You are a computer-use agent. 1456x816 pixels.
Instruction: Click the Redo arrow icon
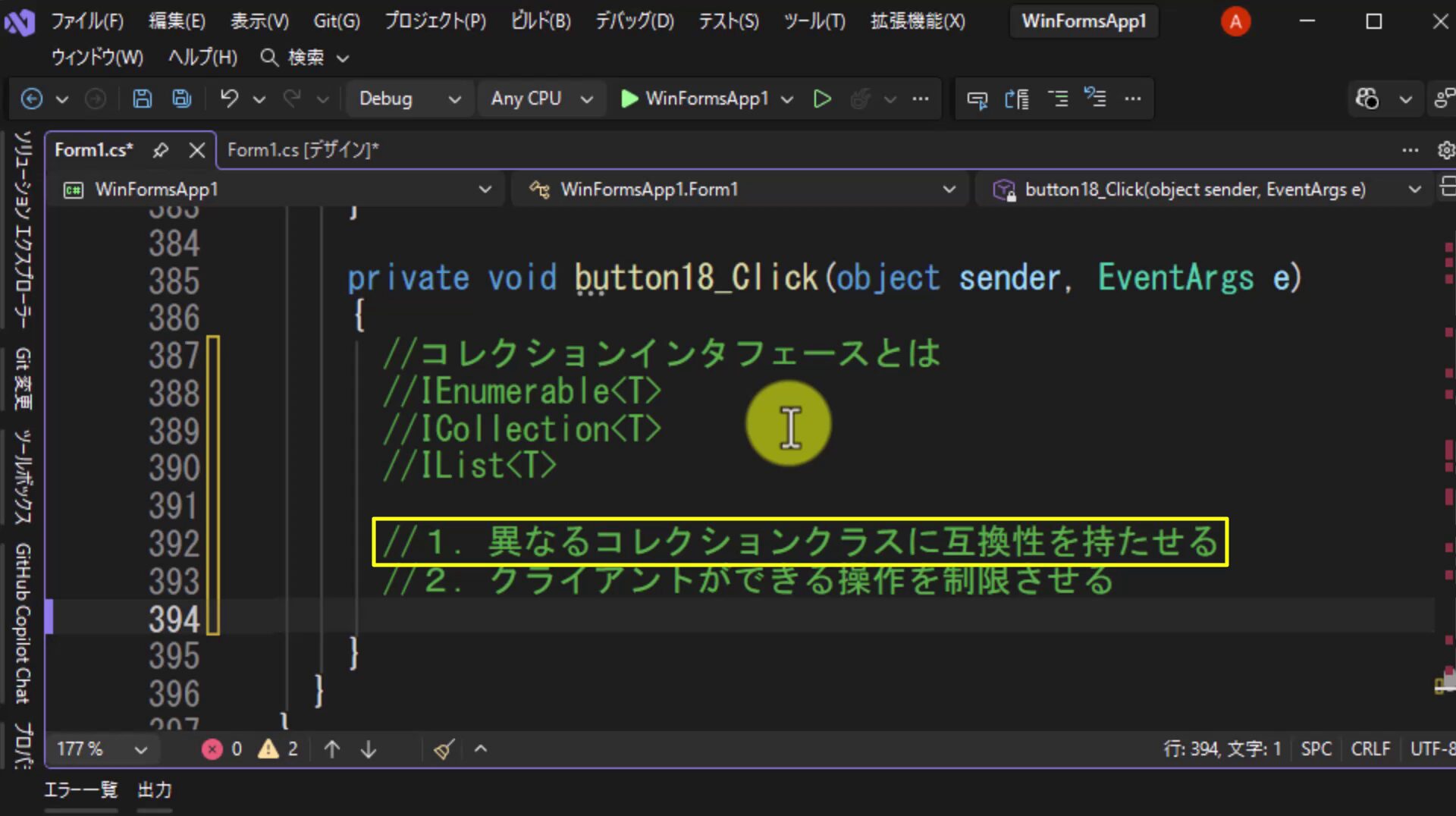(292, 99)
